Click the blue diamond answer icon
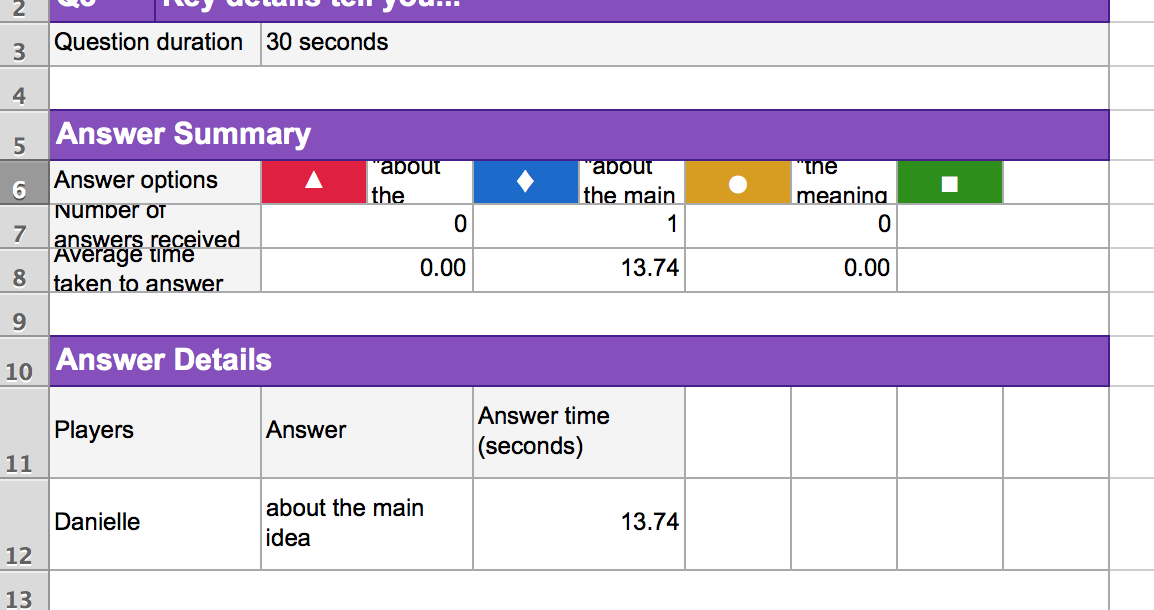Screen dimensions: 1154x610 (526, 182)
